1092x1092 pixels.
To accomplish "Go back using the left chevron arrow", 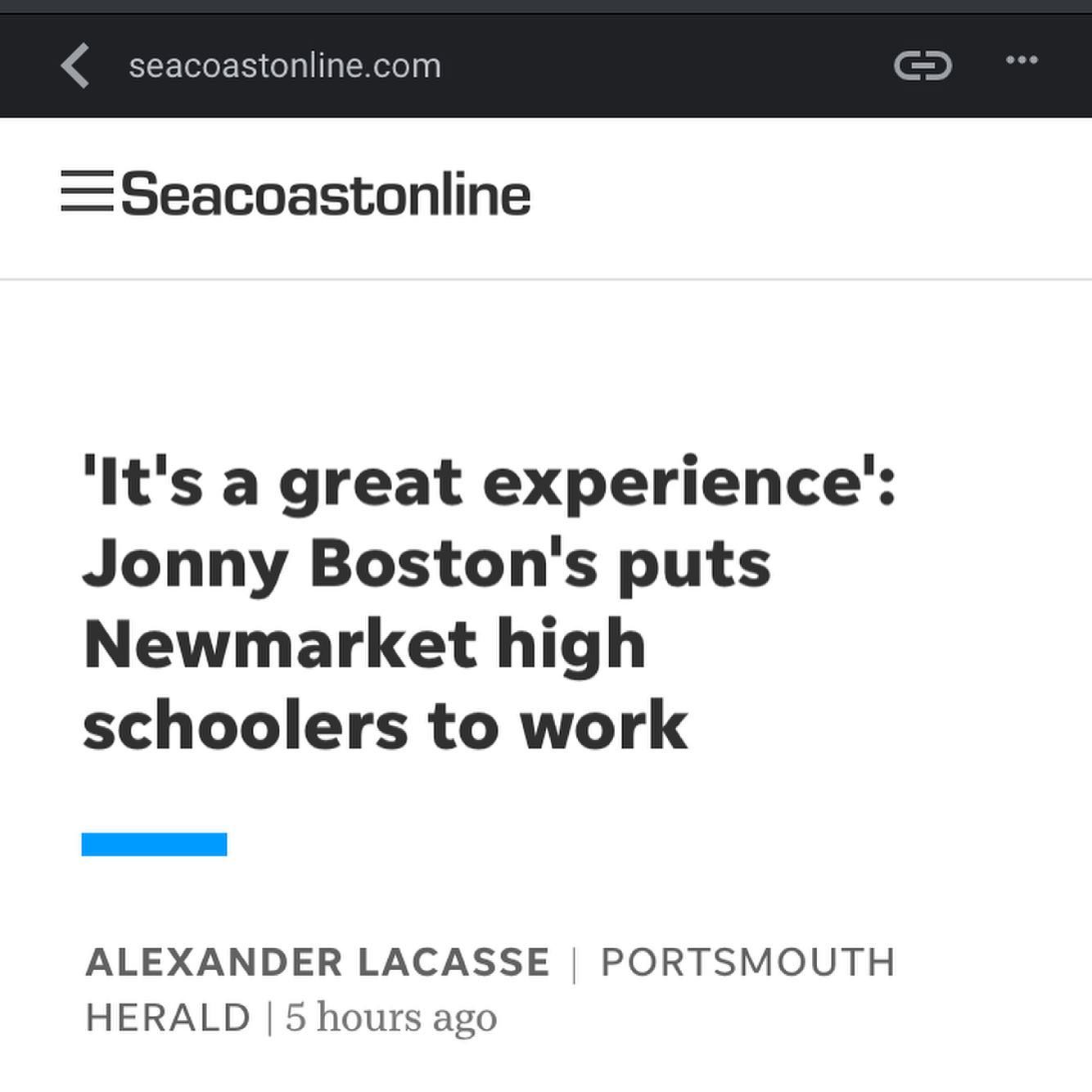I will pyautogui.click(x=75, y=65).
